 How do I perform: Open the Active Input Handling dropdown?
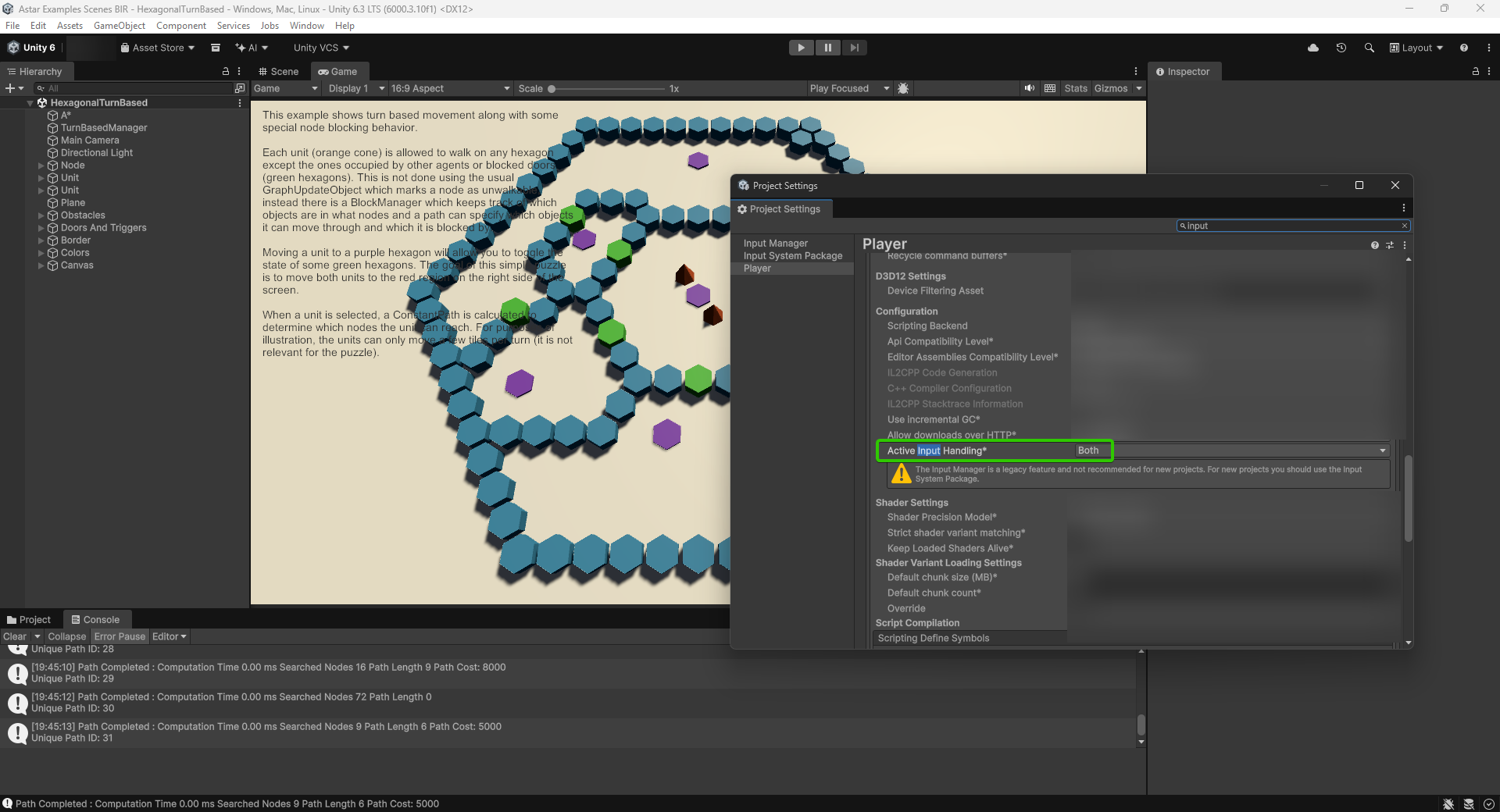(1230, 451)
